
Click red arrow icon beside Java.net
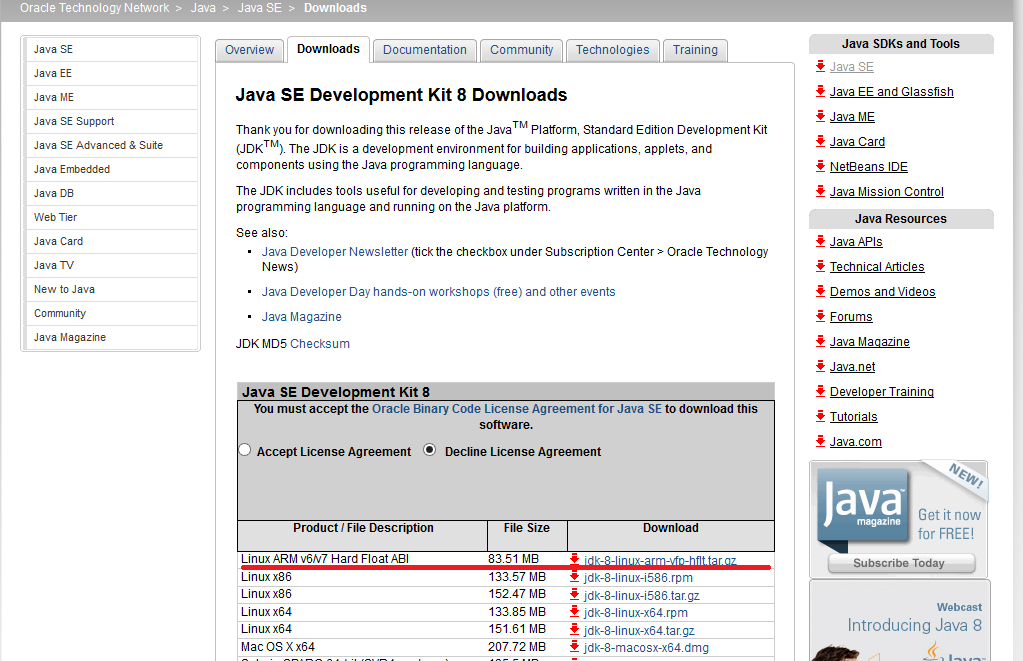[x=821, y=366]
